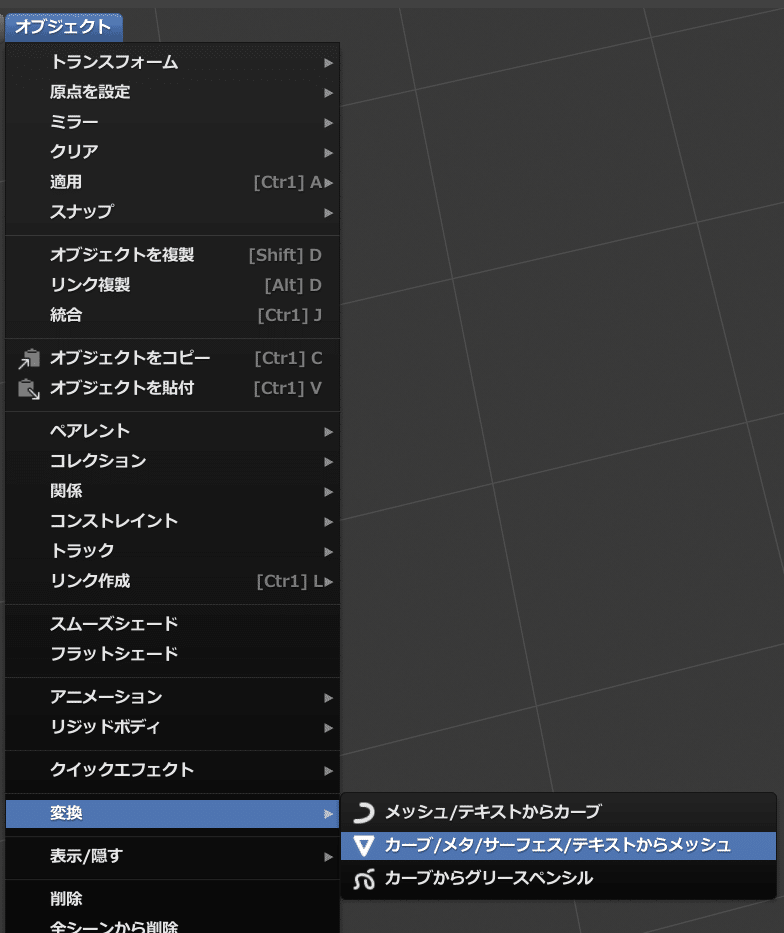Image resolution: width=784 pixels, height=933 pixels.
Task: Click the arrow beside 表示/隠す
Action: click(328, 857)
